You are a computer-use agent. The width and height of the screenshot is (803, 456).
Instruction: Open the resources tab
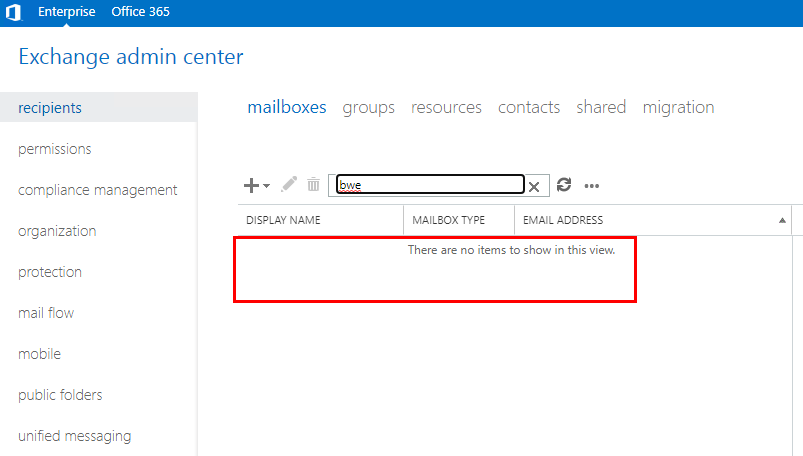pyautogui.click(x=446, y=107)
